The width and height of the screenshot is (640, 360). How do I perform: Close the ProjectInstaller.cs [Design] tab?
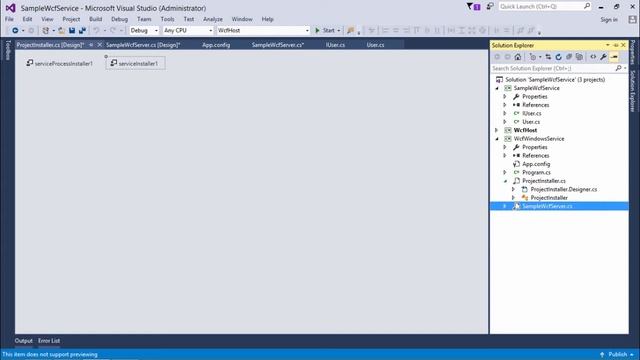99,45
